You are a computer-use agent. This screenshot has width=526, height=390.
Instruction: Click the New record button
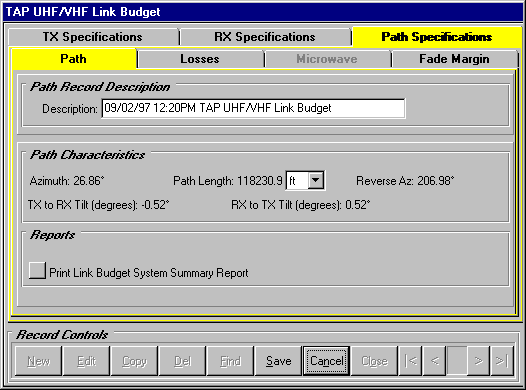tap(39, 361)
